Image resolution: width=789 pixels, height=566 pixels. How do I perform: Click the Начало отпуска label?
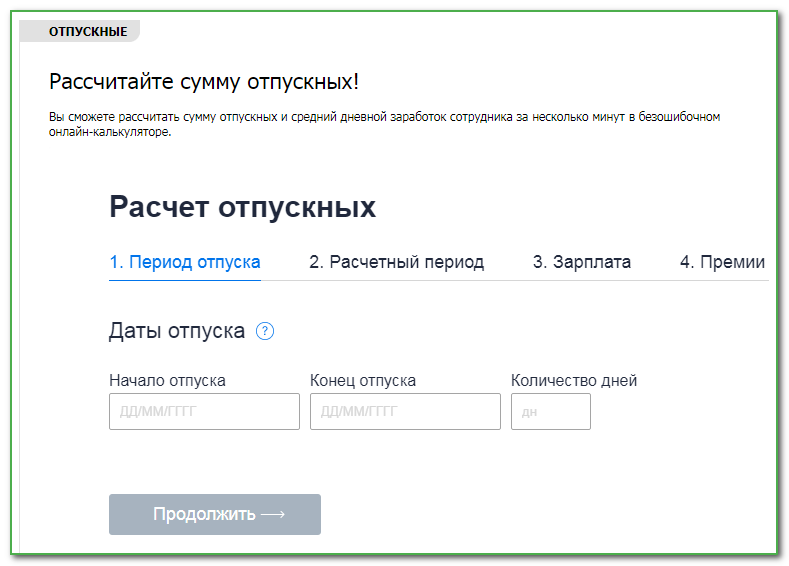(x=167, y=380)
